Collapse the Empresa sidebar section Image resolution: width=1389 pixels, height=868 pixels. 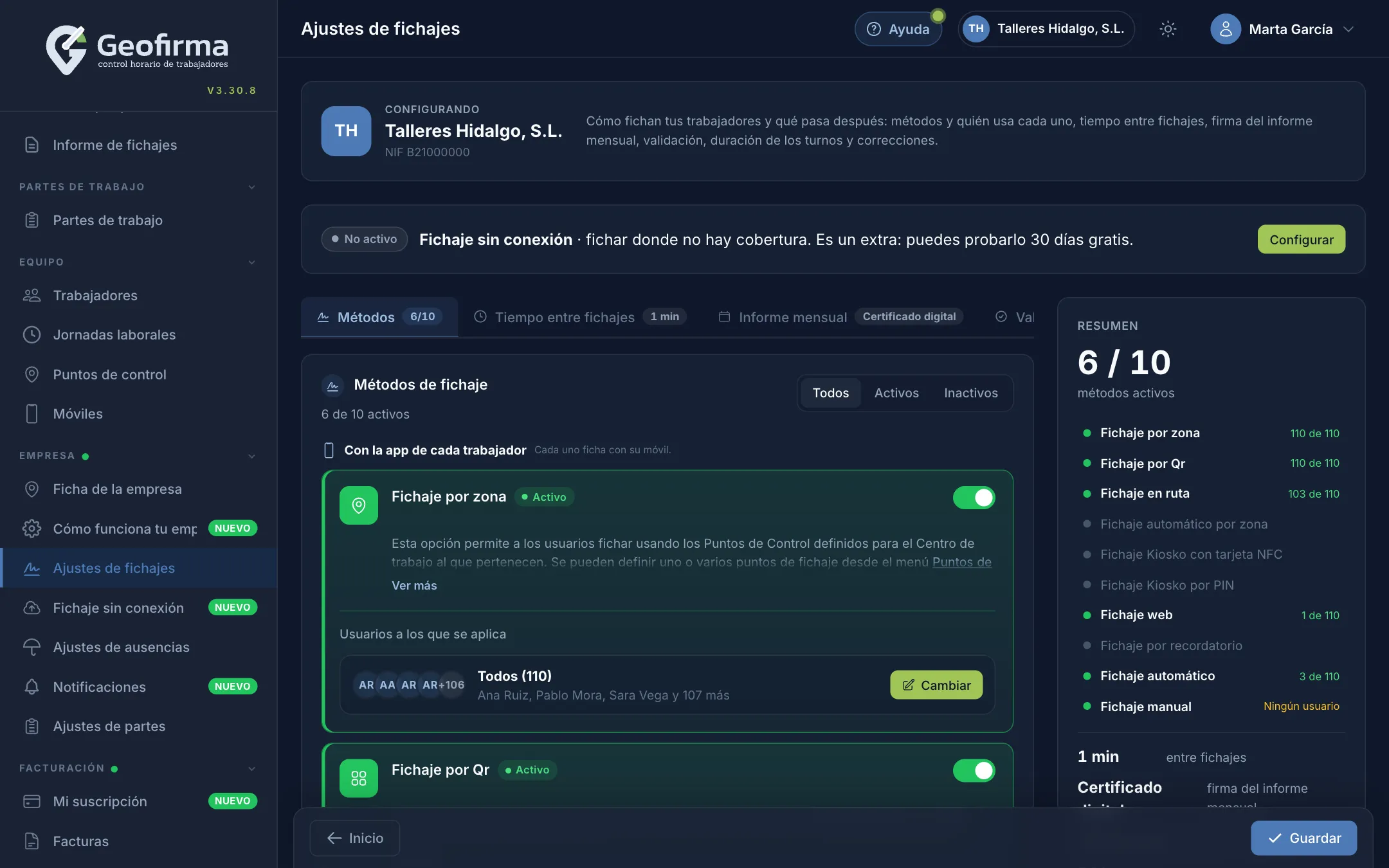(x=251, y=457)
